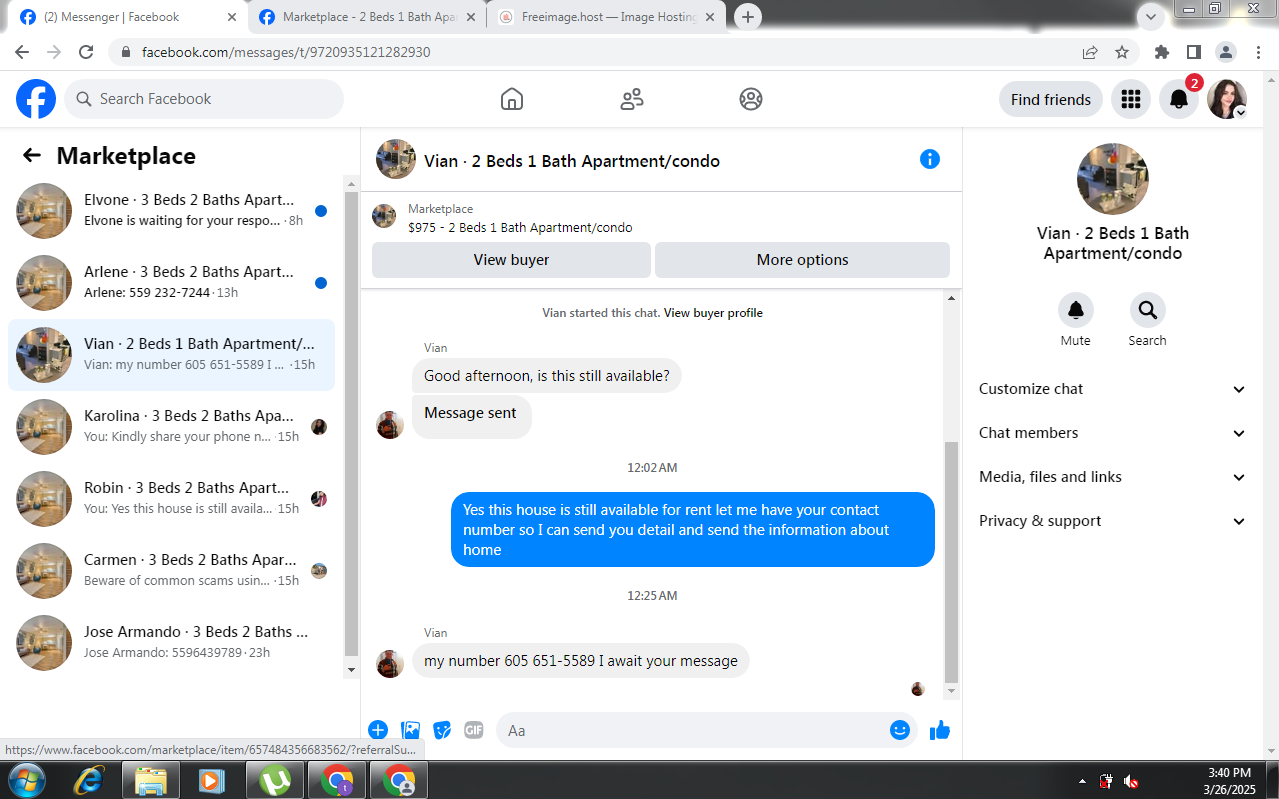This screenshot has width=1279, height=799.
Task: Open Chrome's three-dot menu
Action: 1257,52
